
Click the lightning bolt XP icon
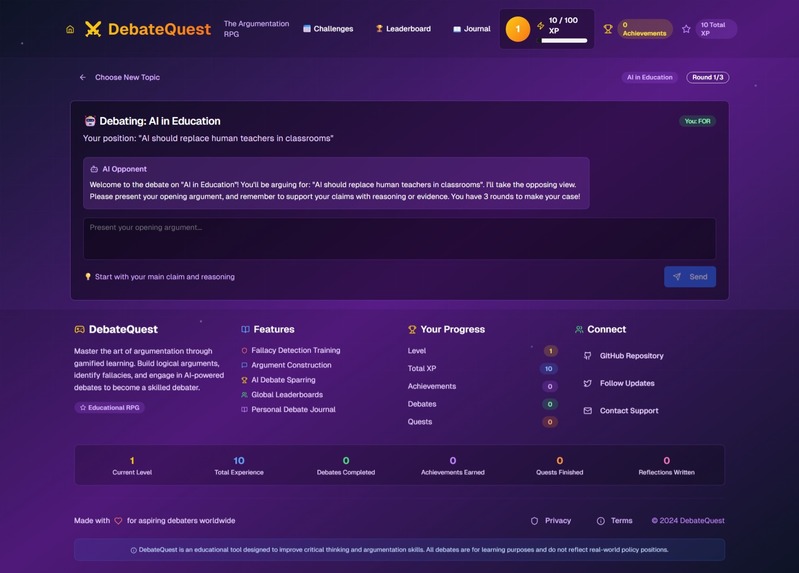pos(540,25)
